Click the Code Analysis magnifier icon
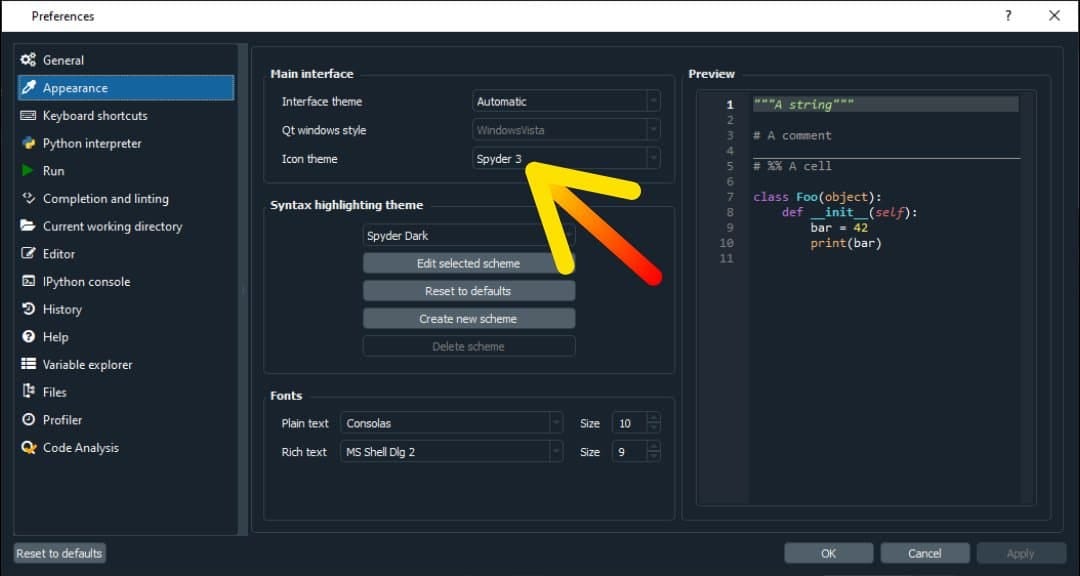The width and height of the screenshot is (1080, 576). point(29,447)
